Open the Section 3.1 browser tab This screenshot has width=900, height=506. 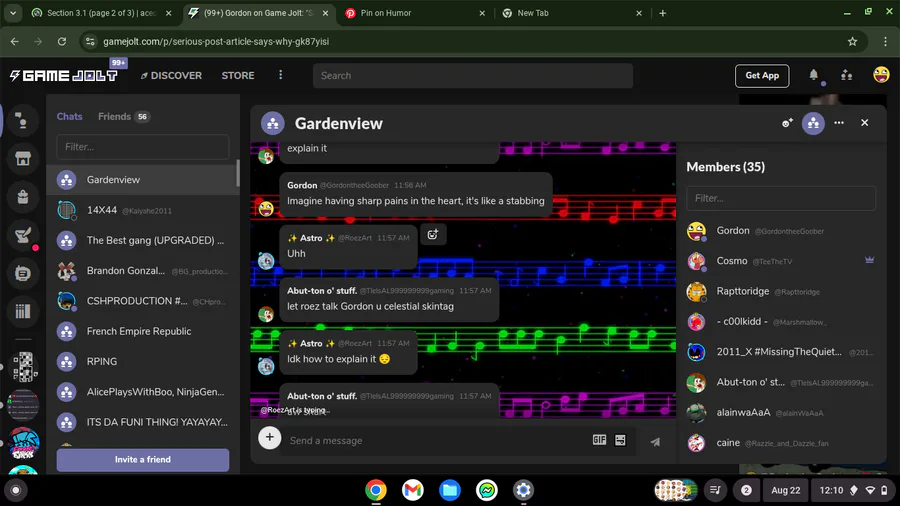click(101, 13)
